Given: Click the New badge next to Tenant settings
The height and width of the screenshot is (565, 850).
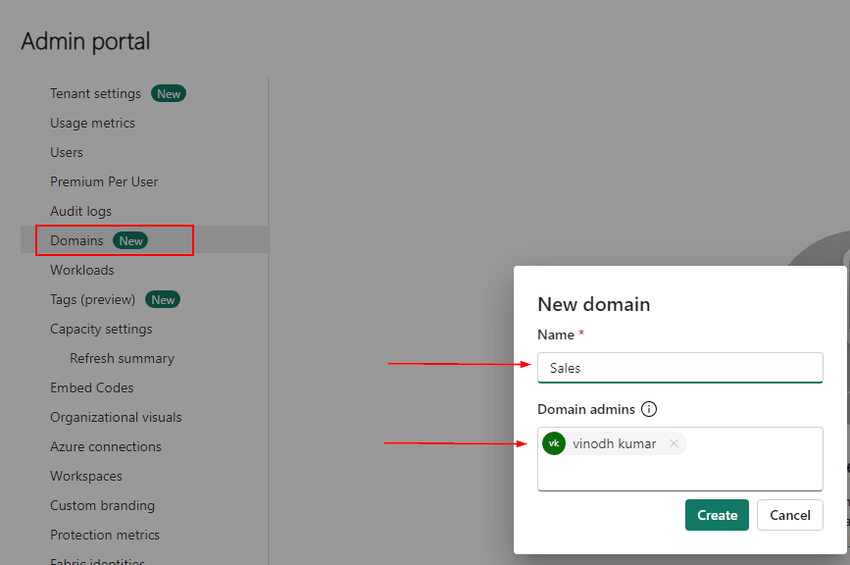Looking at the screenshot, I should (x=169, y=94).
